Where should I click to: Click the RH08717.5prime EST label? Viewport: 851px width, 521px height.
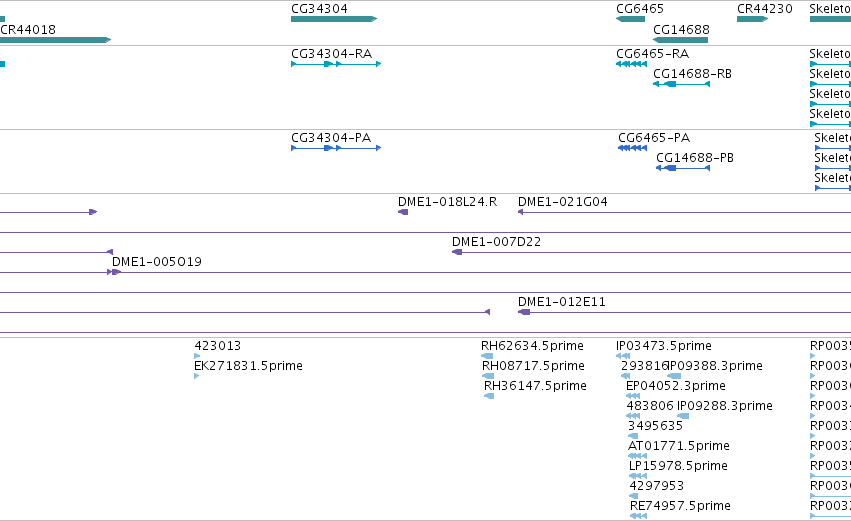click(x=534, y=366)
